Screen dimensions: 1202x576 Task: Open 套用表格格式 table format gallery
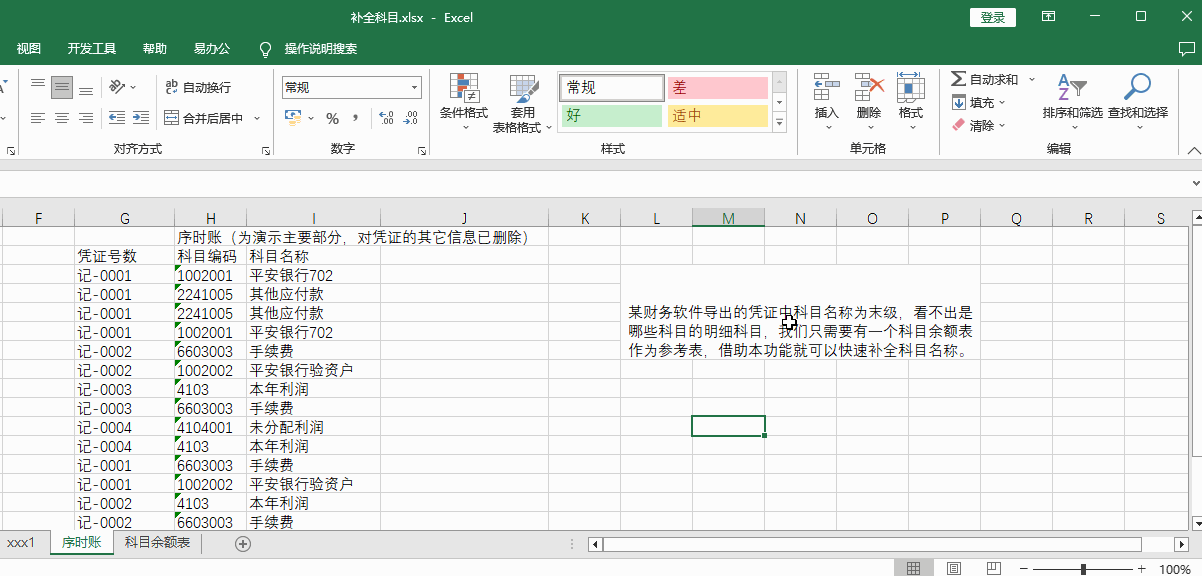coord(522,103)
